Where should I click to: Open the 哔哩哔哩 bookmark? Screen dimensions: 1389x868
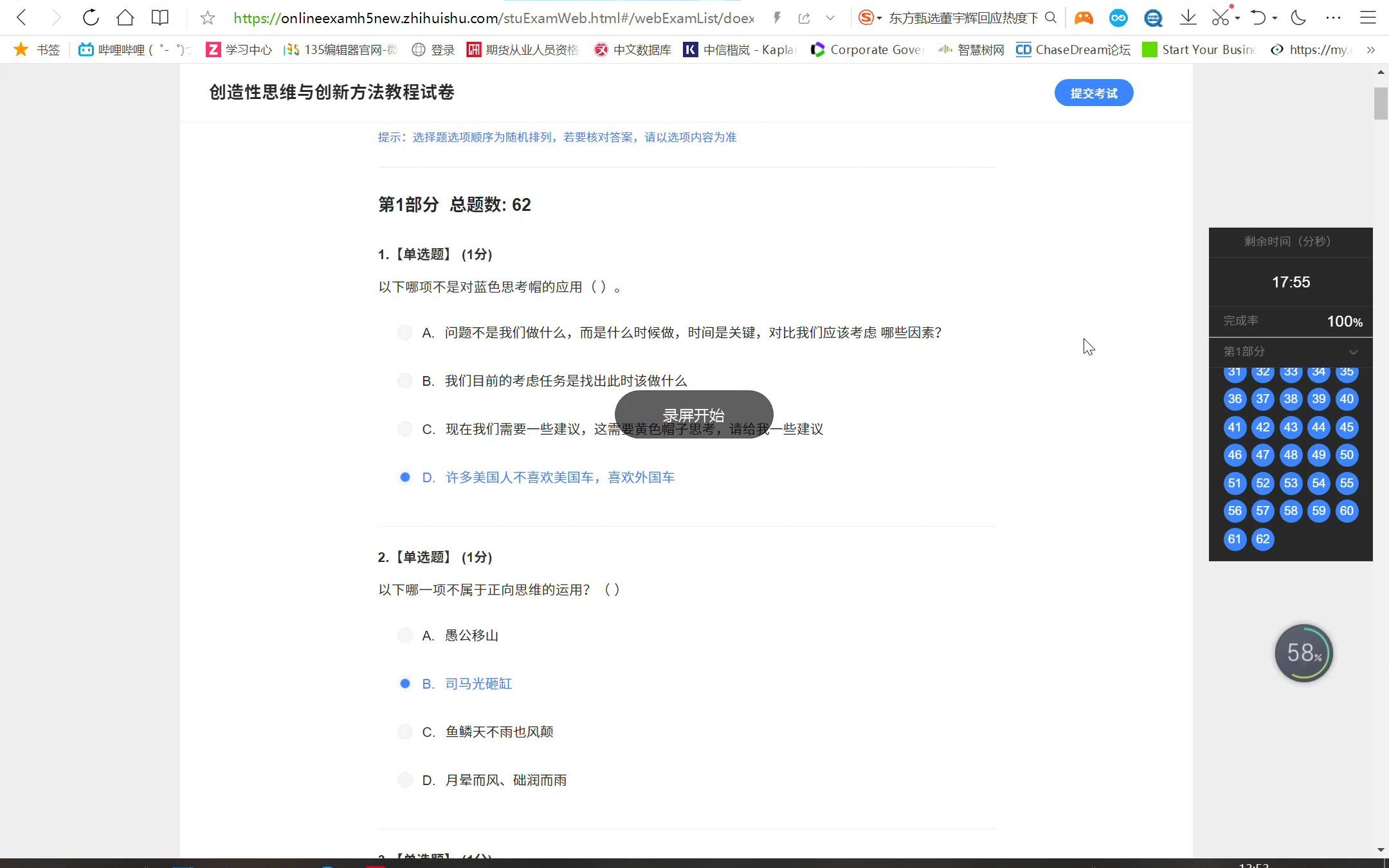(x=135, y=50)
